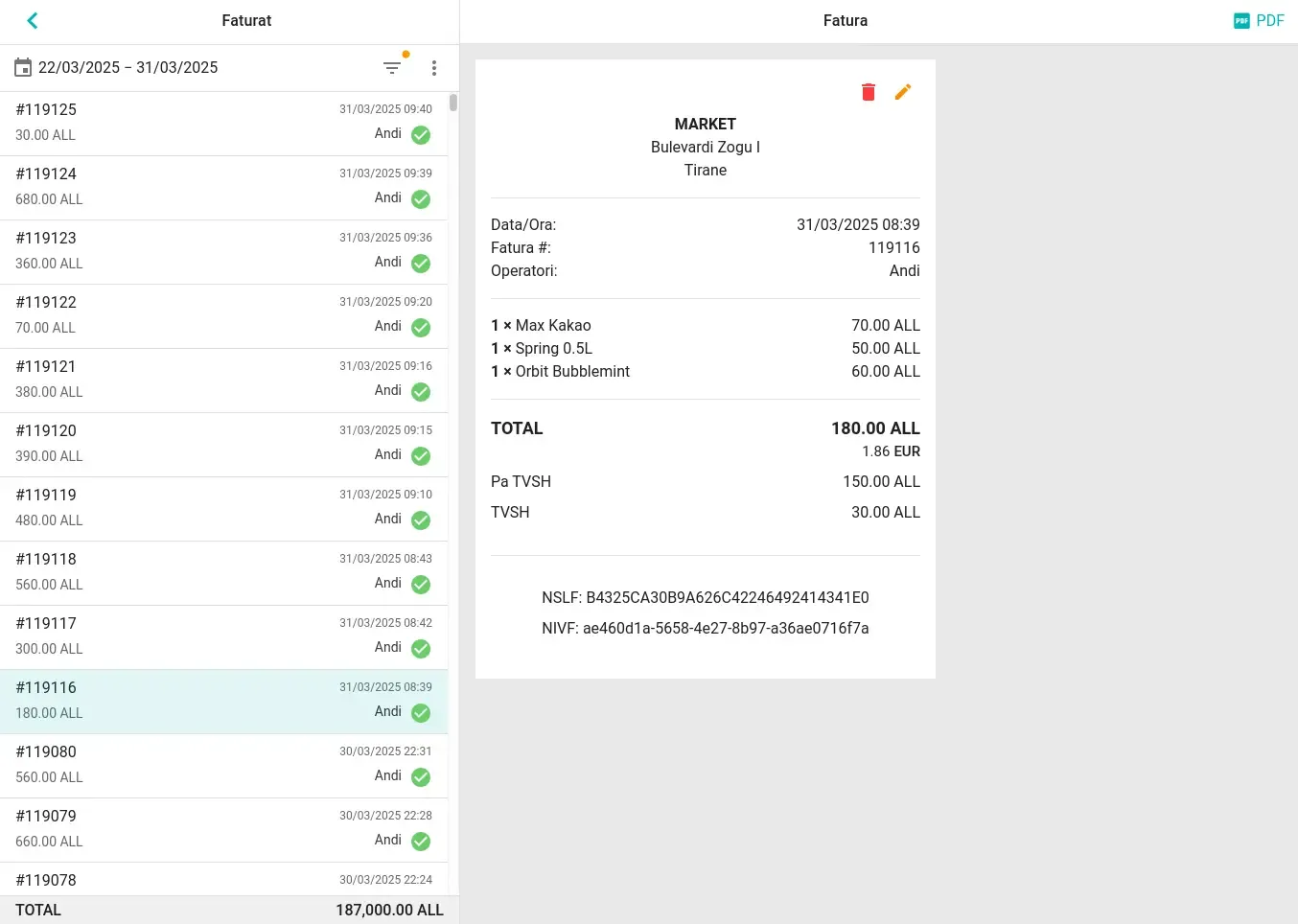Click the green checkmark on invoice #119125
This screenshot has width=1298, height=924.
point(420,134)
